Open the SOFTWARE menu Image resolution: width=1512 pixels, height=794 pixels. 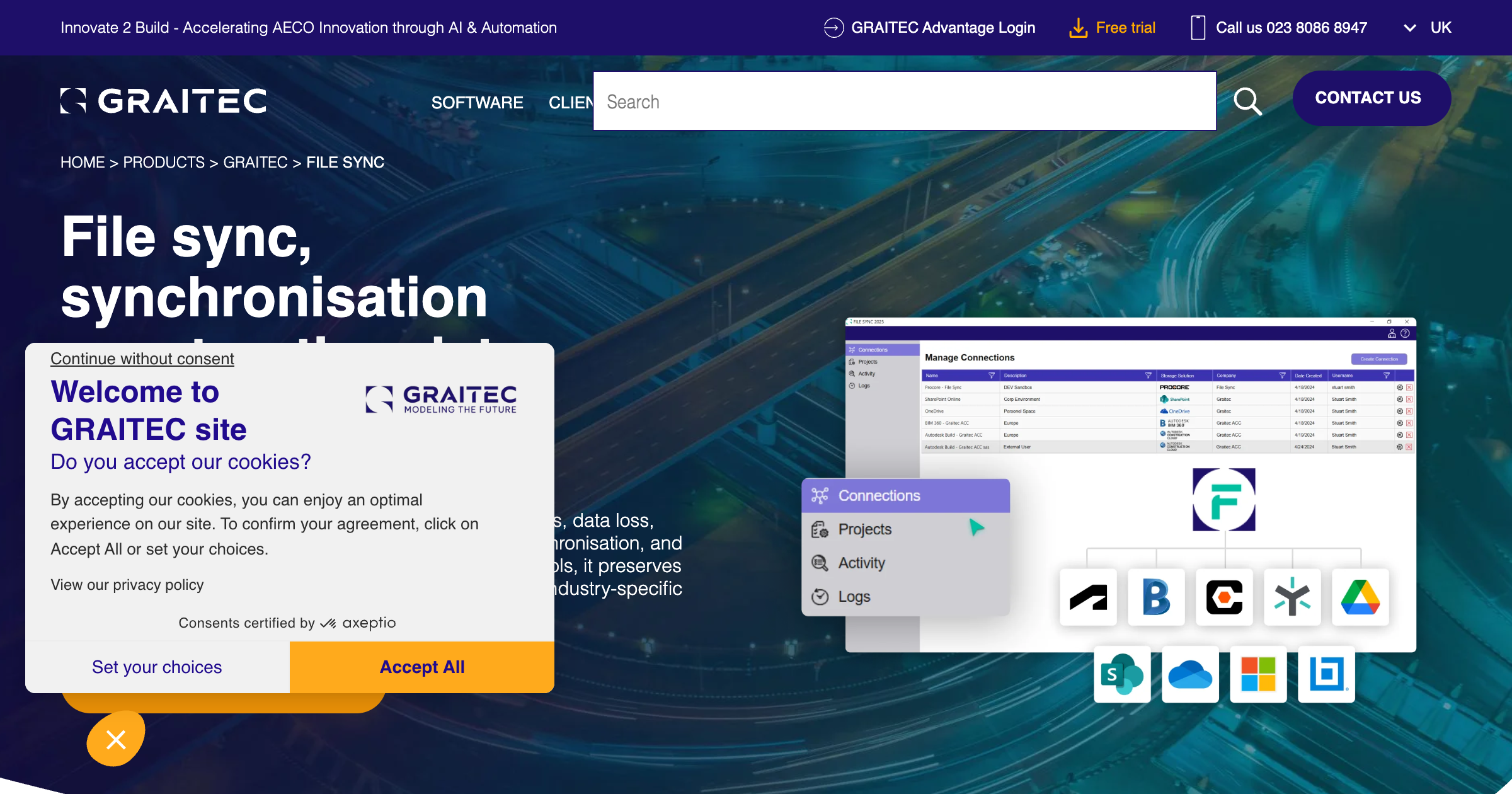coord(477,102)
